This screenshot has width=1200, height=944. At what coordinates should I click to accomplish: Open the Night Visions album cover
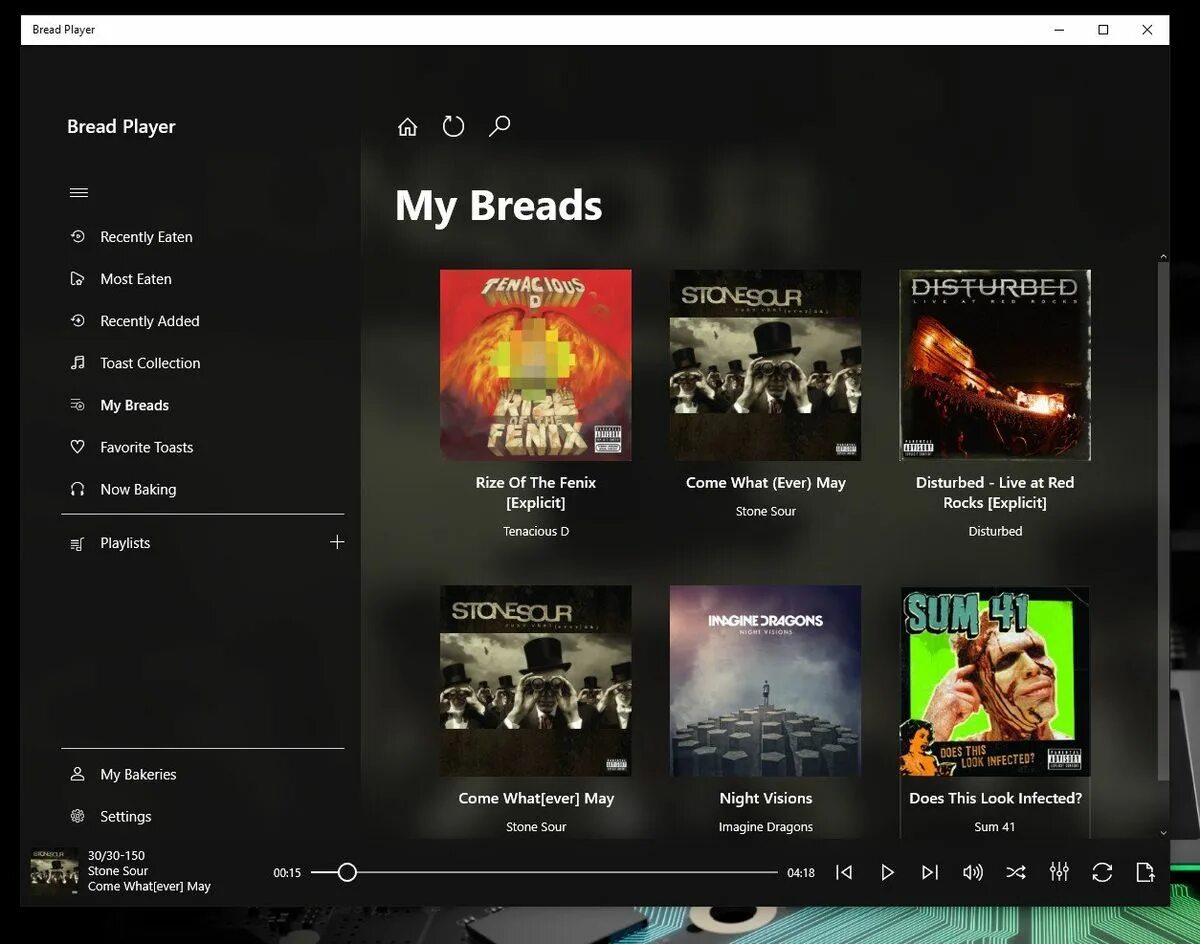coord(766,681)
